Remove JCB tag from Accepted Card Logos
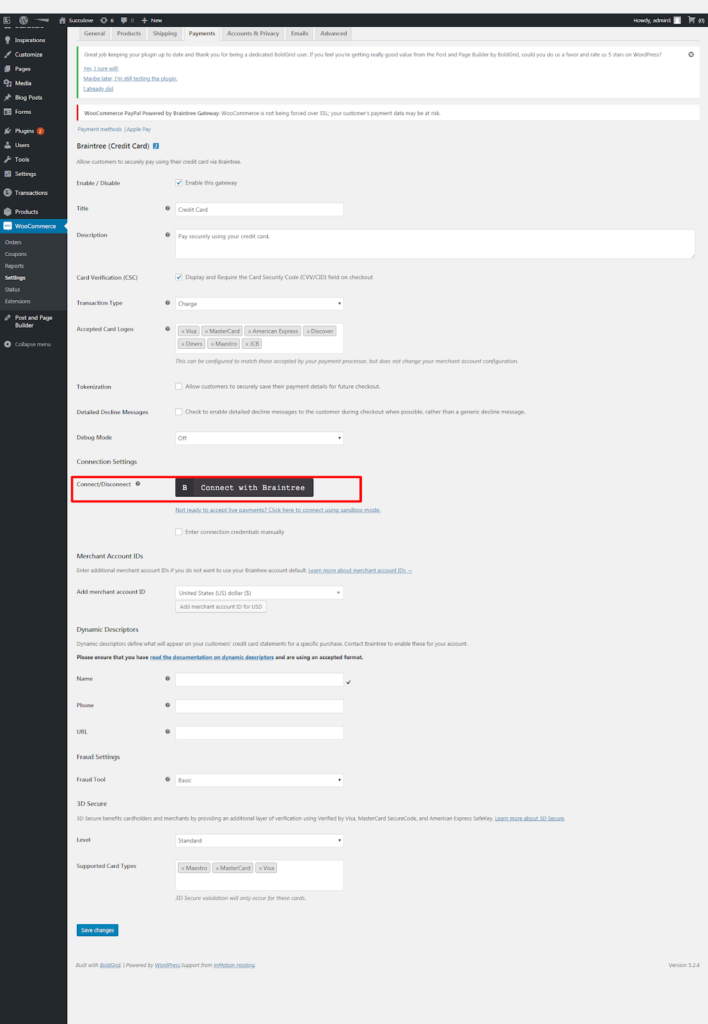The image size is (708, 1024). tap(247, 344)
